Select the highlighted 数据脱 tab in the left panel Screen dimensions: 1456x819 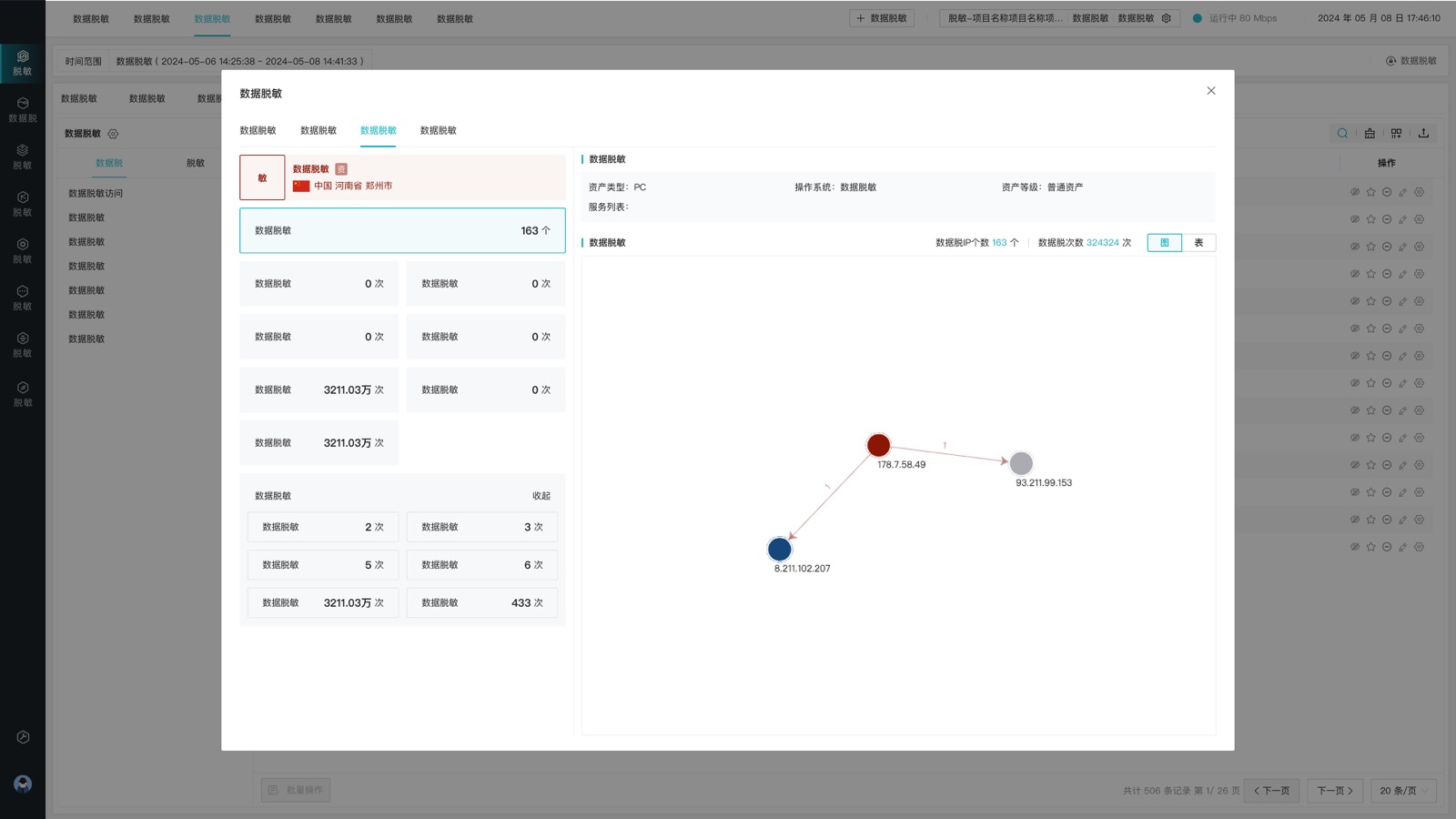click(109, 163)
